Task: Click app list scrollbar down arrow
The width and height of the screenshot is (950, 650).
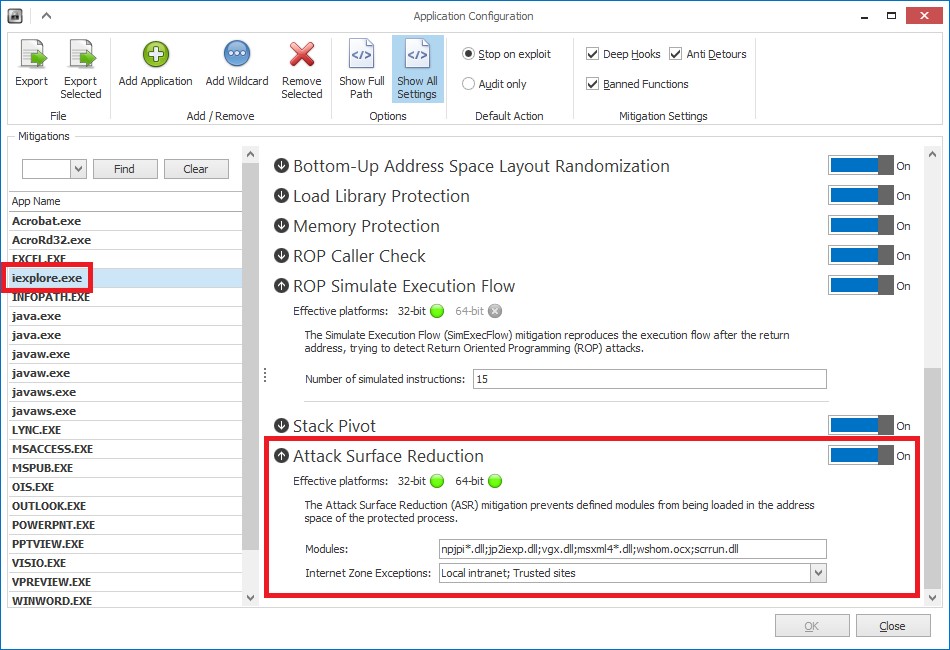Action: [x=250, y=598]
